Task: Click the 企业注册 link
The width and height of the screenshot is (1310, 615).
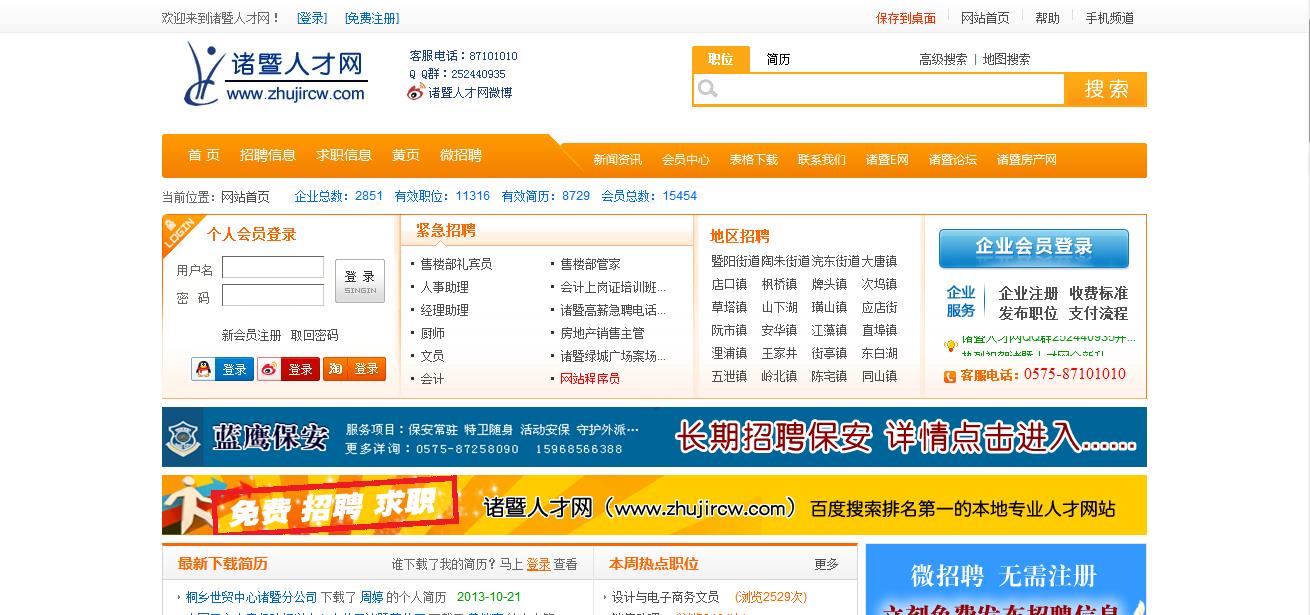Action: 1028,293
